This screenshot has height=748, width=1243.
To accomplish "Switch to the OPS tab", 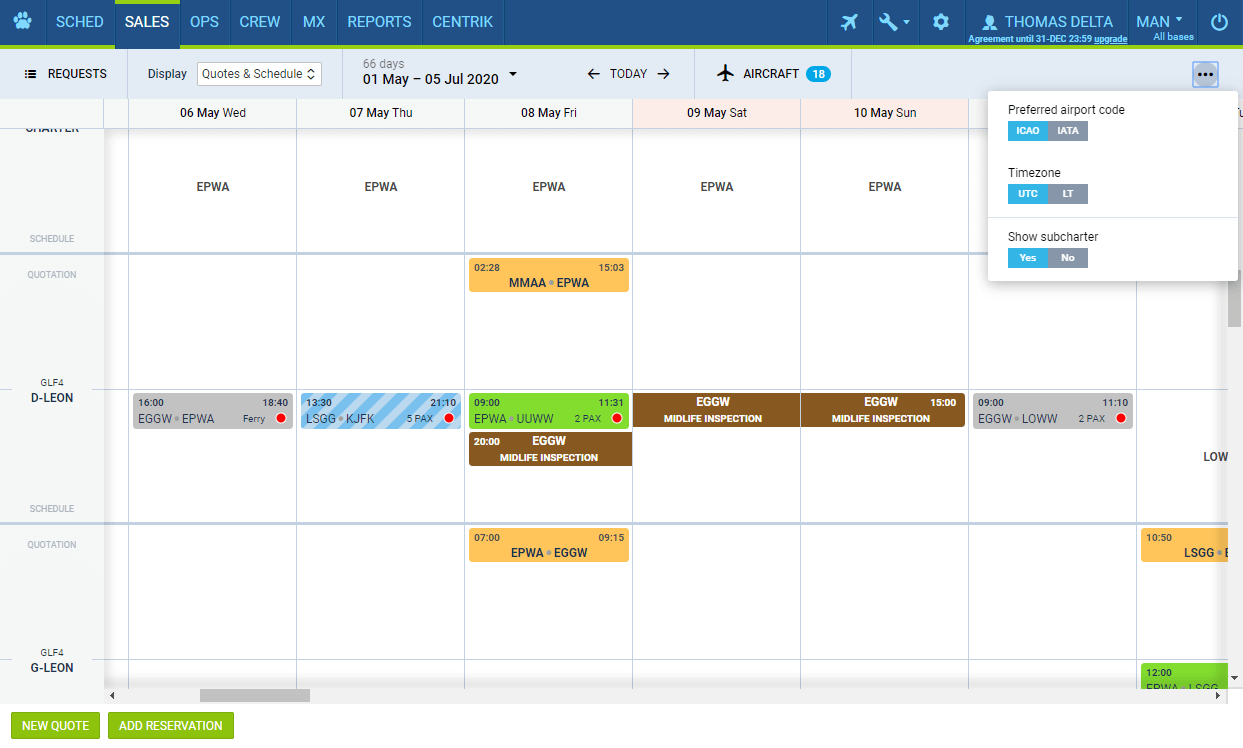I will [204, 22].
